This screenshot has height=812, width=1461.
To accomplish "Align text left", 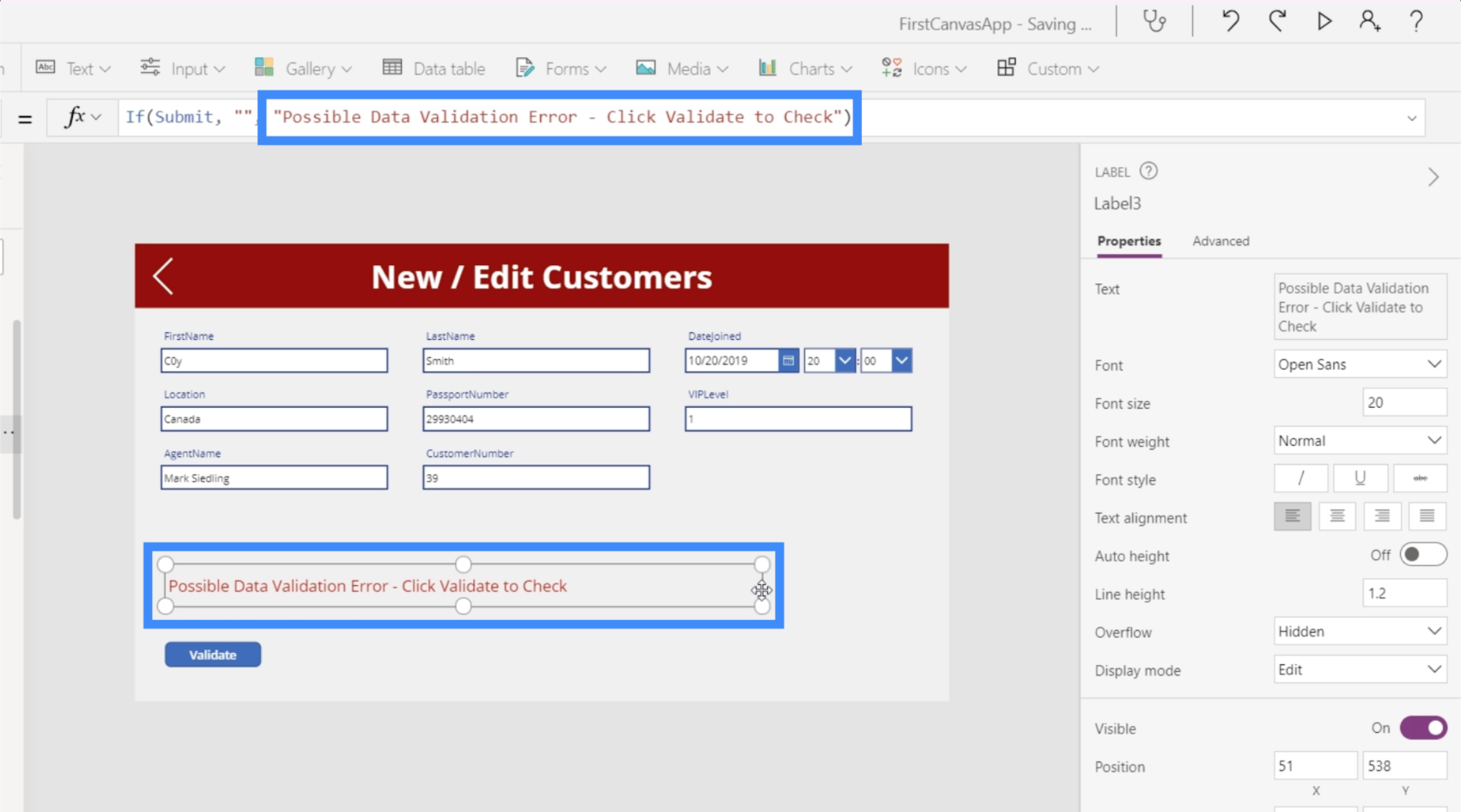I will point(1292,516).
